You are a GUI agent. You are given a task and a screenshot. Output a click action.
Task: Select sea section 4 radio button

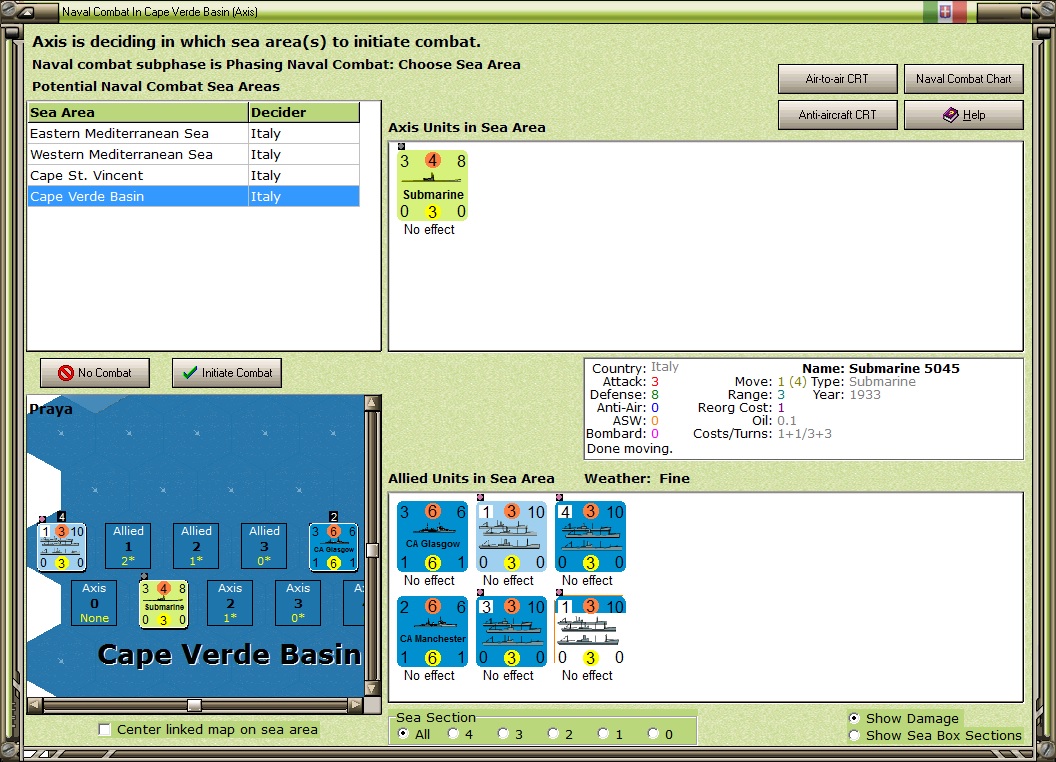tap(453, 734)
